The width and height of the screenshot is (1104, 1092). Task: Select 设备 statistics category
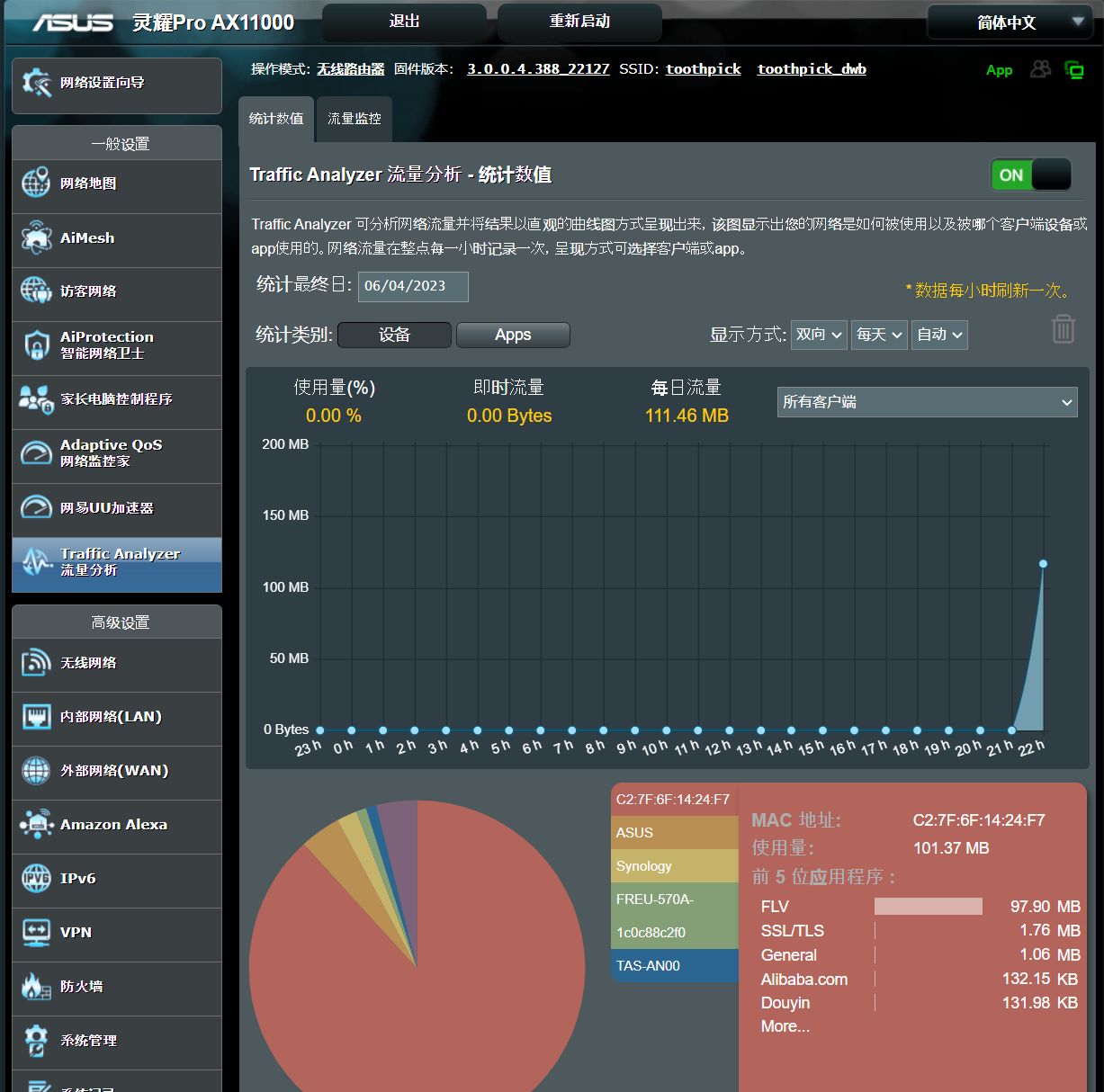point(394,335)
